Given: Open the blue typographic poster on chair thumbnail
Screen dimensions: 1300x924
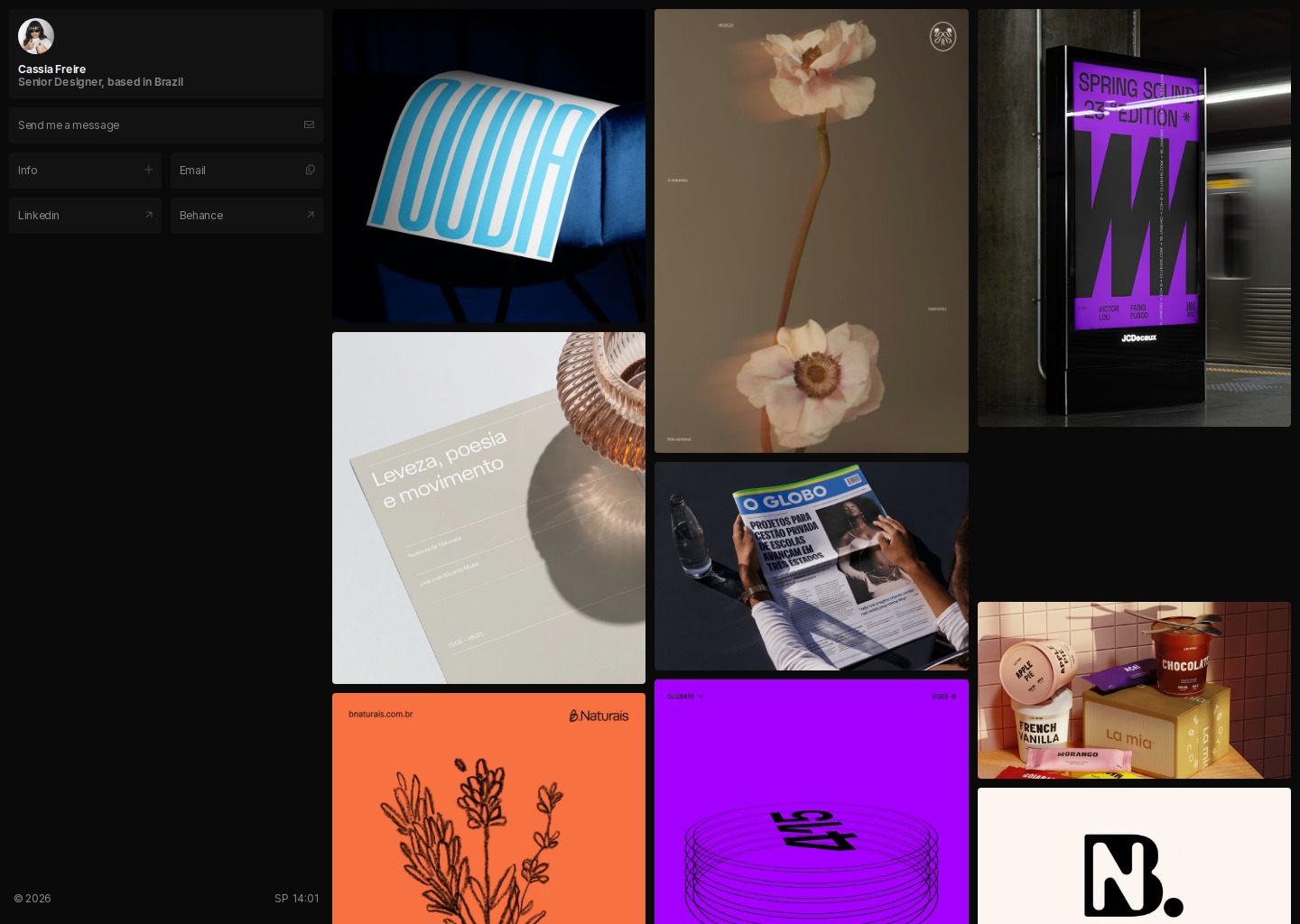Looking at the screenshot, I should (x=488, y=166).
